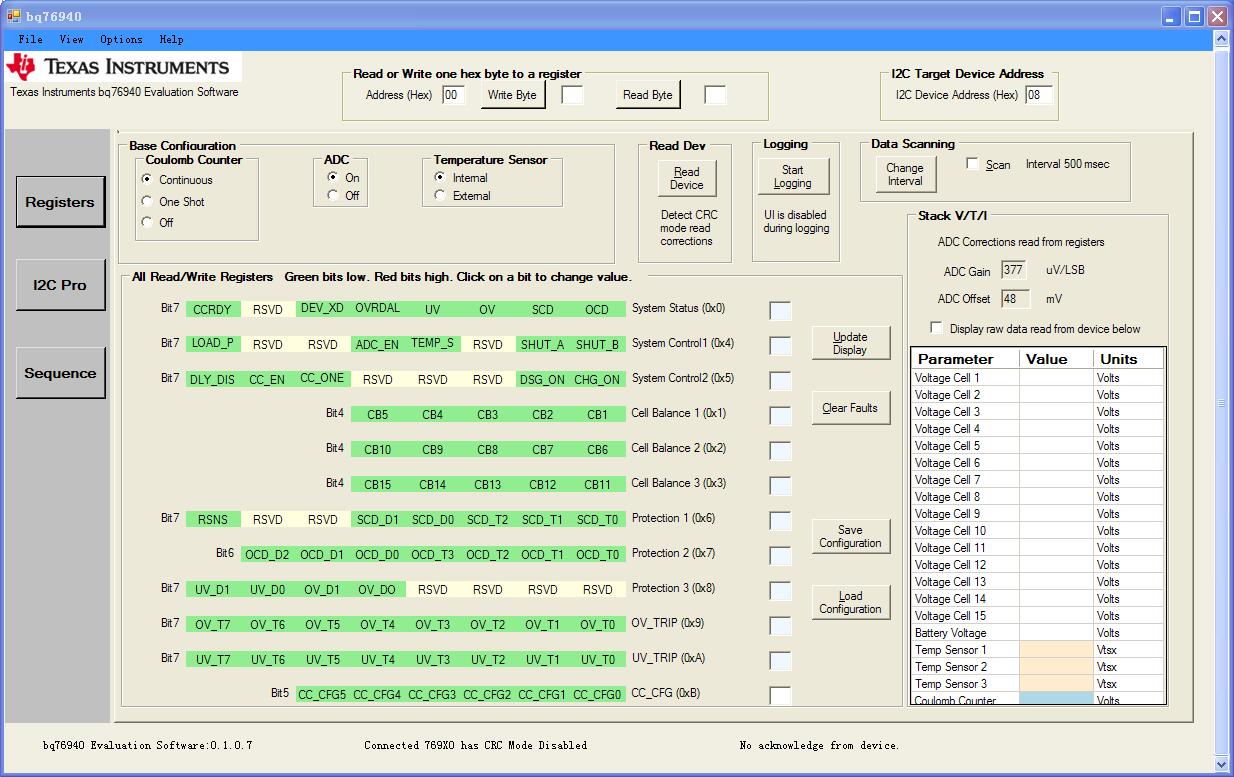Click Change Interval button

pyautogui.click(x=905, y=175)
